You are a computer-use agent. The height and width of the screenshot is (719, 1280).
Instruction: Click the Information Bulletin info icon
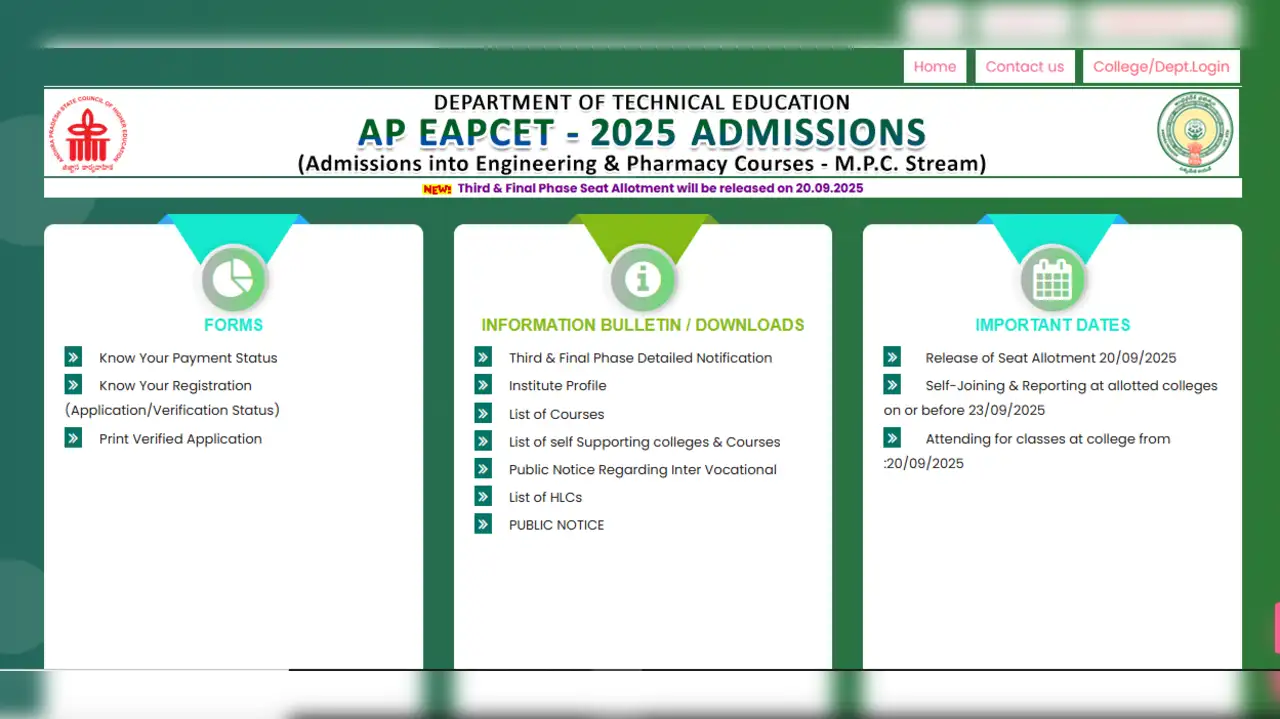(643, 279)
